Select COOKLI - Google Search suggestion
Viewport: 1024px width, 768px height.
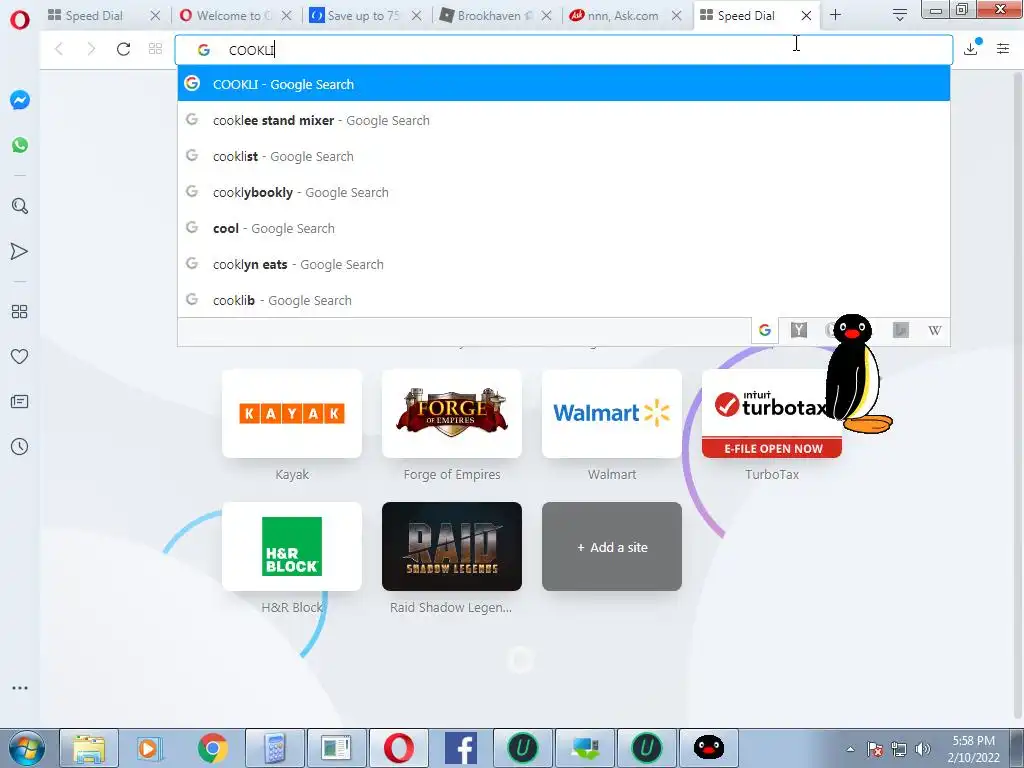coord(564,84)
